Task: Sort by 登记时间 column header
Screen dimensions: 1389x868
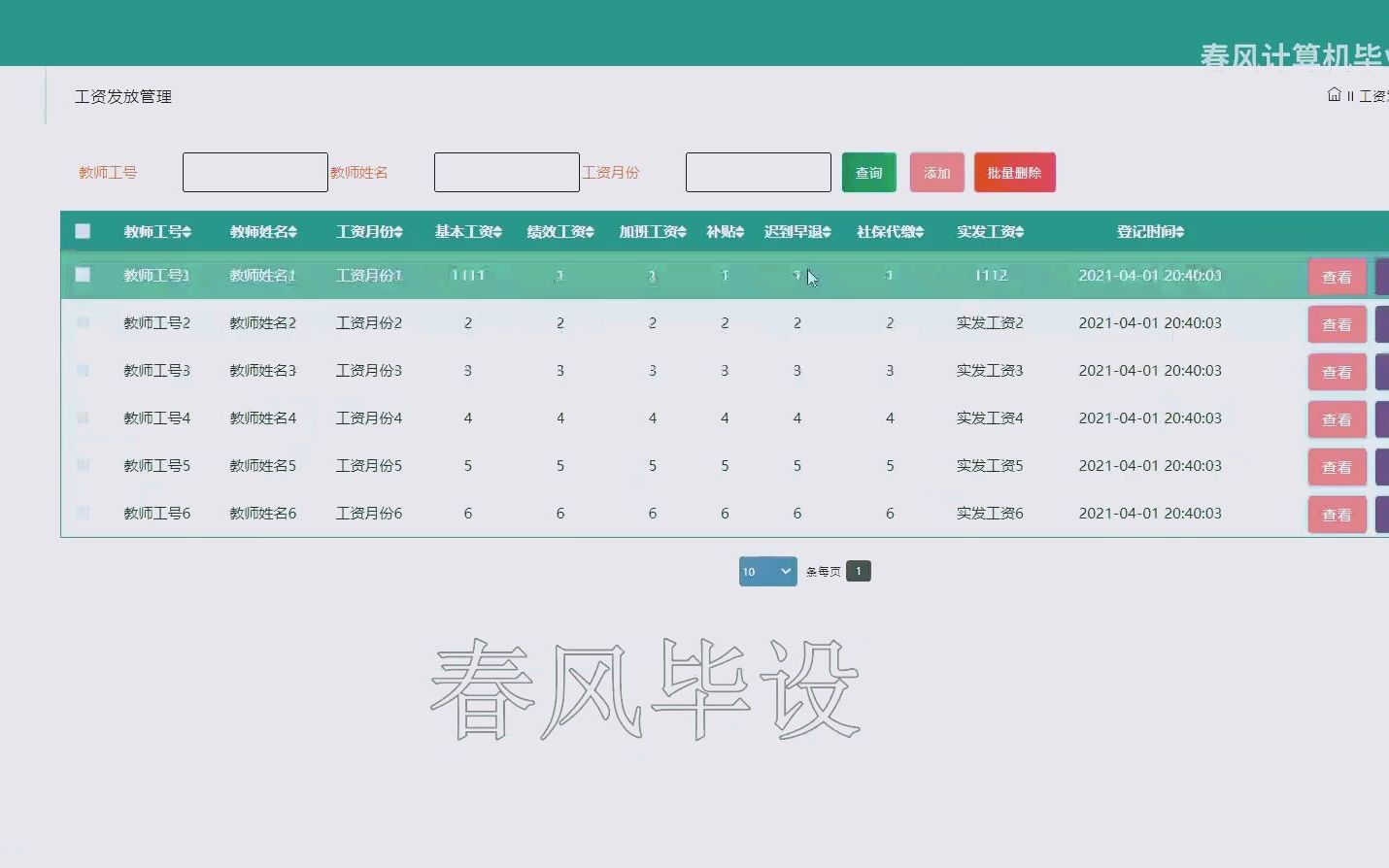Action: pyautogui.click(x=1150, y=232)
